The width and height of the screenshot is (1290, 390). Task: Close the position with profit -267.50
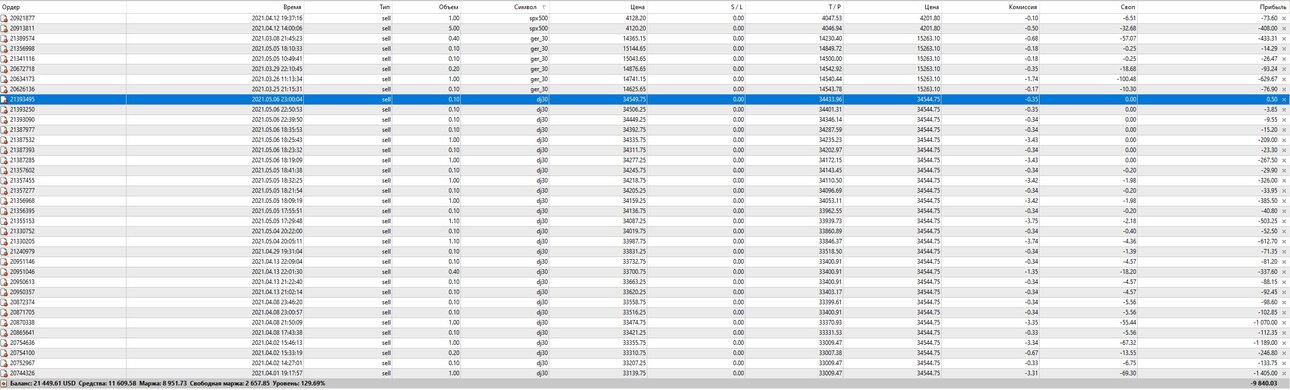tap(1285, 160)
